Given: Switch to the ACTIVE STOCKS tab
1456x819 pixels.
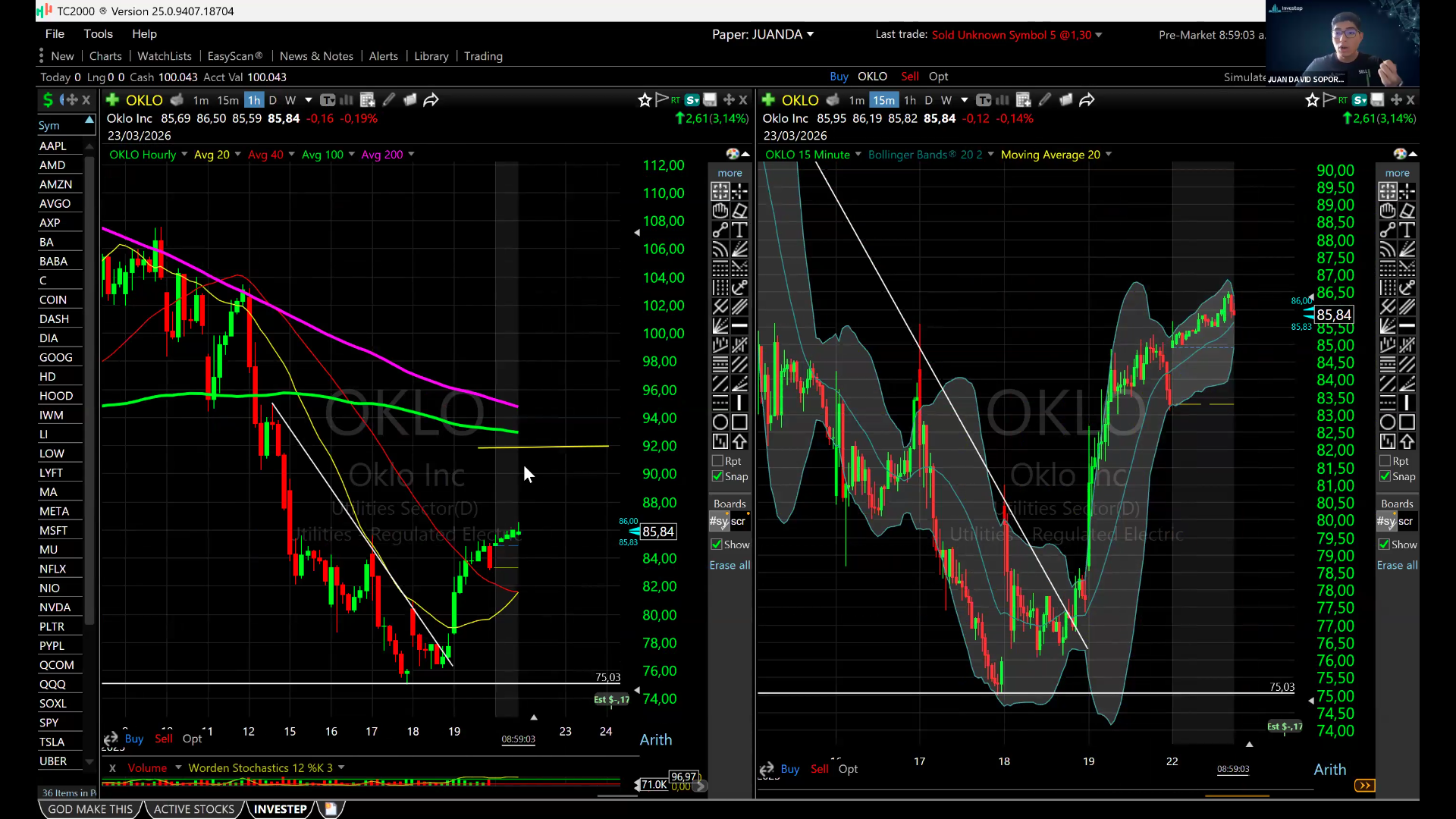Looking at the screenshot, I should (194, 809).
